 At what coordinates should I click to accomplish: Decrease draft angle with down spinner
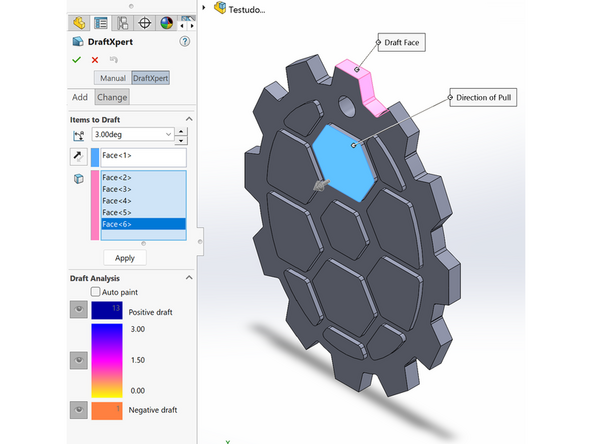[181, 140]
